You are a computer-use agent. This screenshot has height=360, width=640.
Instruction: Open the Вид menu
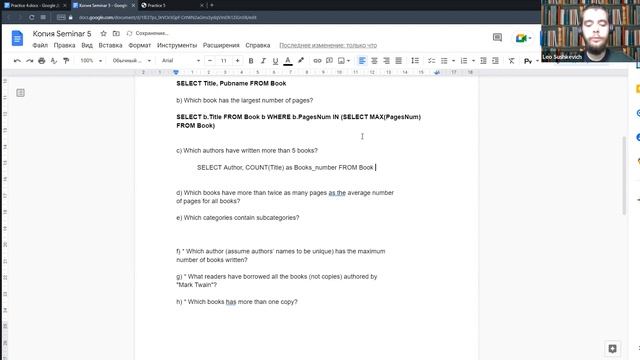click(87, 45)
